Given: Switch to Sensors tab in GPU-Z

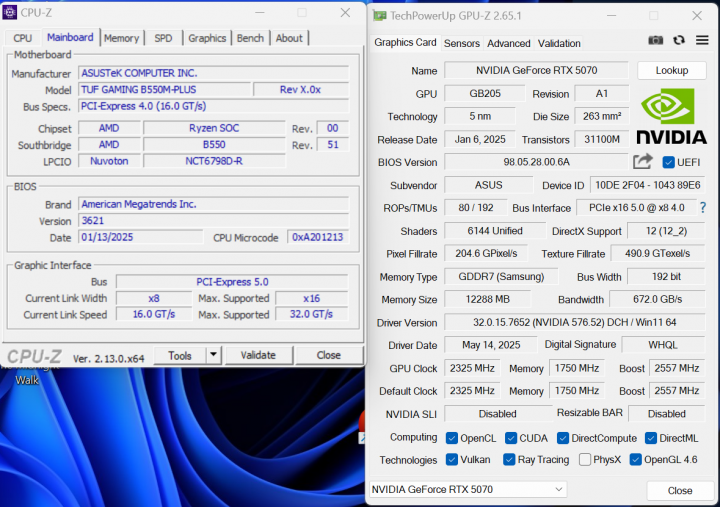Looking at the screenshot, I should [x=461, y=43].
